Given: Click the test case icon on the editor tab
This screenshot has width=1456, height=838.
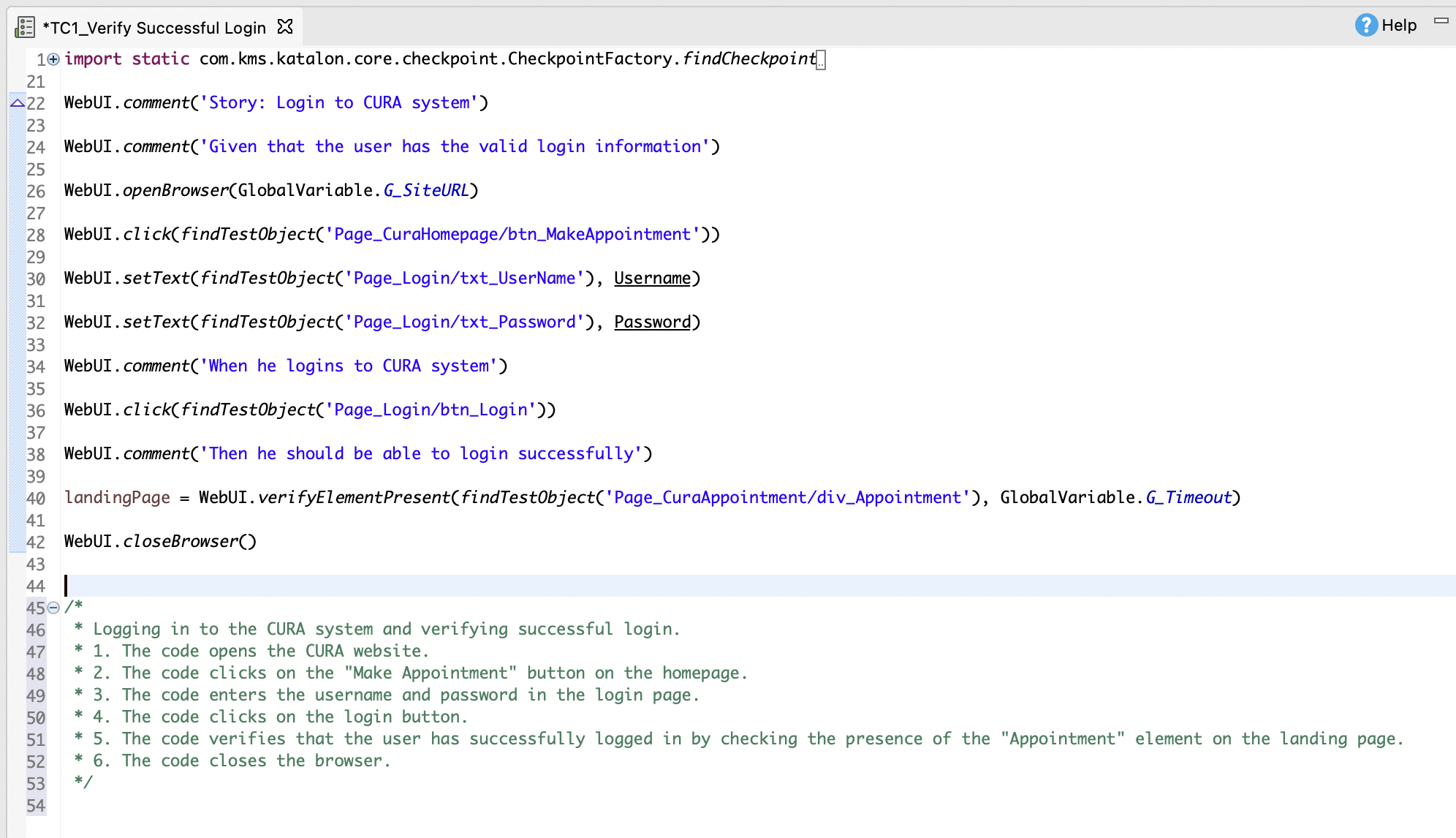Looking at the screenshot, I should point(25,26).
